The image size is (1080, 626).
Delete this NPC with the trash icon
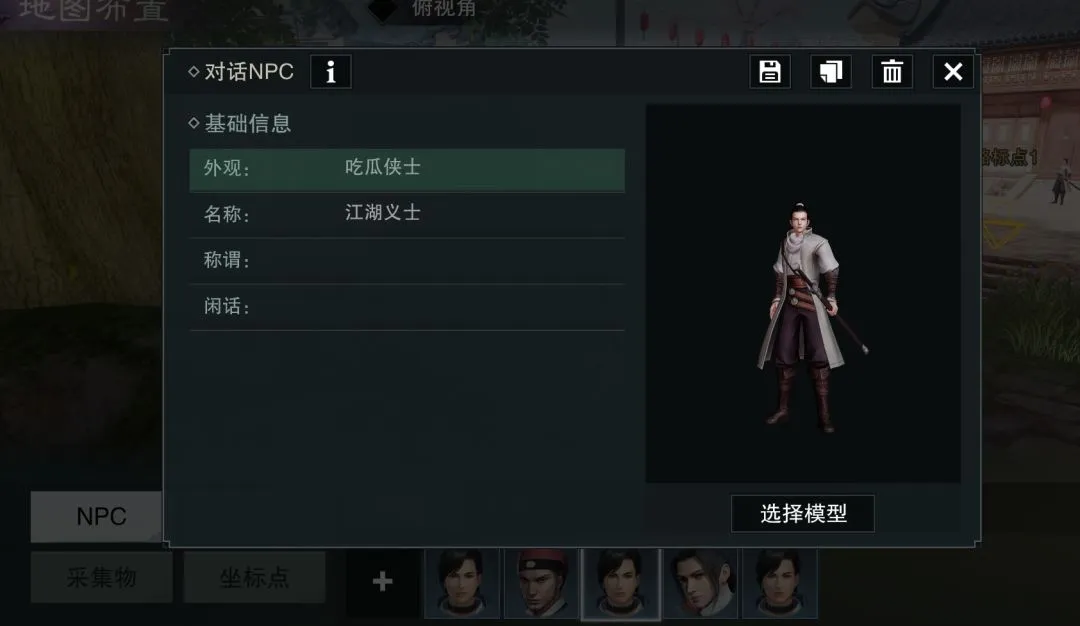(892, 72)
